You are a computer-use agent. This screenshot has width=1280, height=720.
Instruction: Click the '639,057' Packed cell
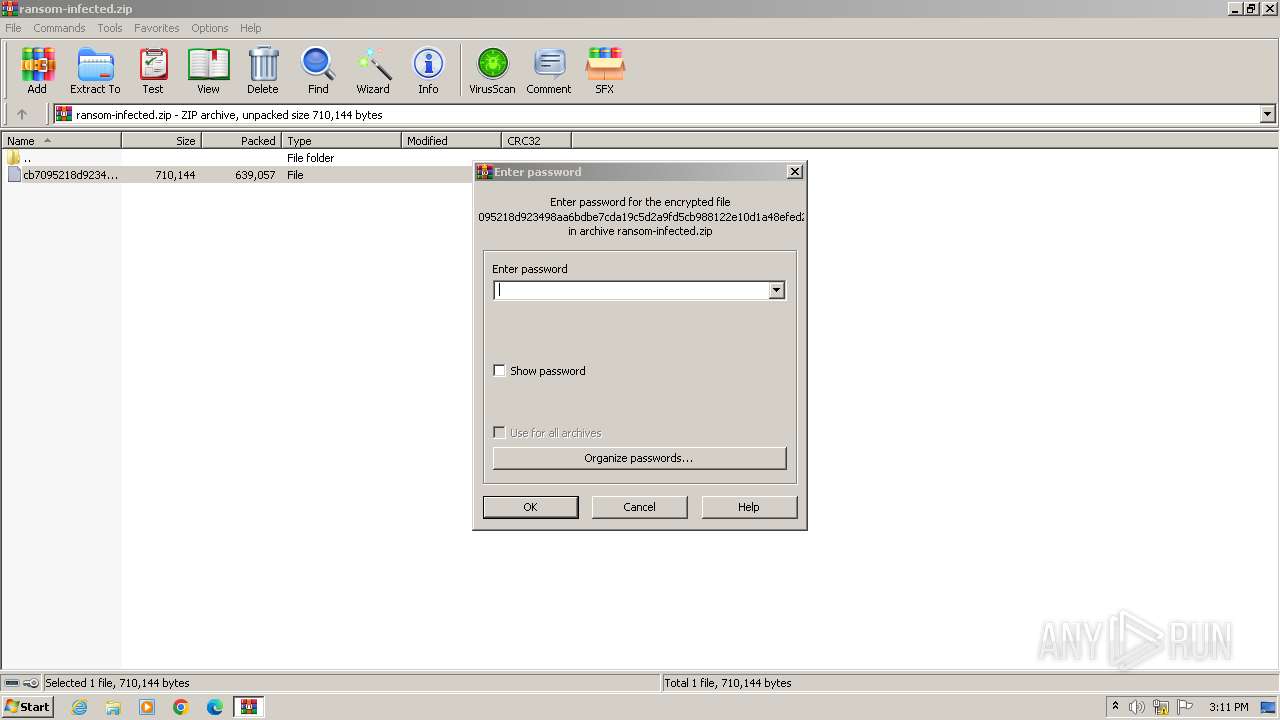(255, 175)
